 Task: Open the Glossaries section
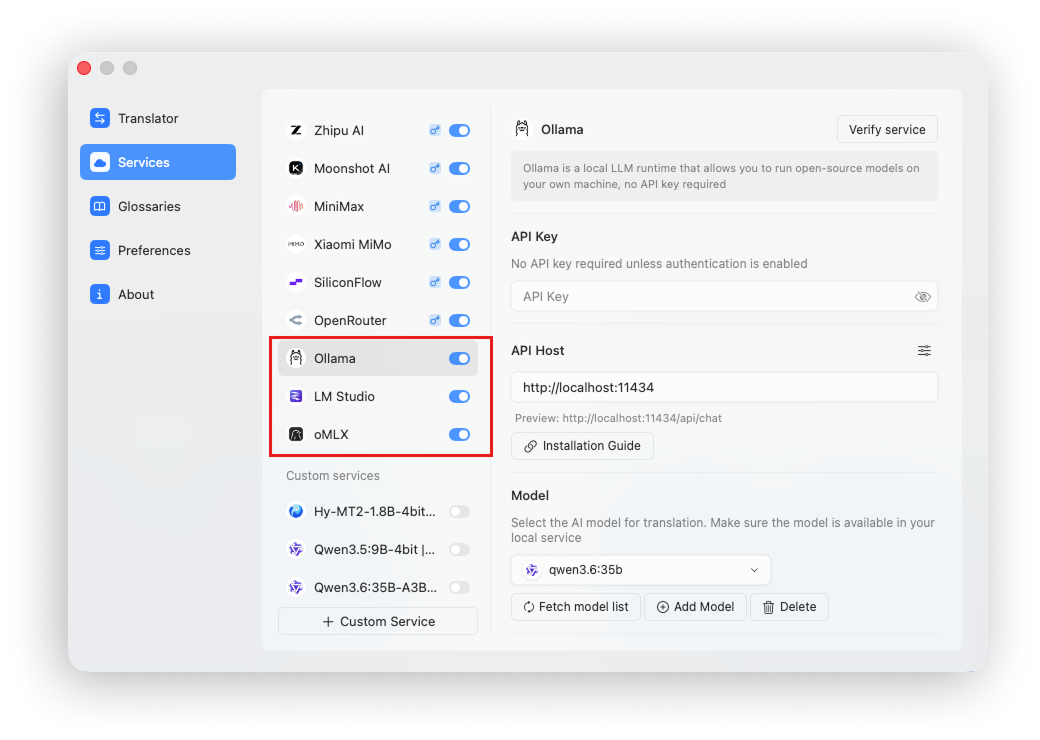(x=158, y=206)
